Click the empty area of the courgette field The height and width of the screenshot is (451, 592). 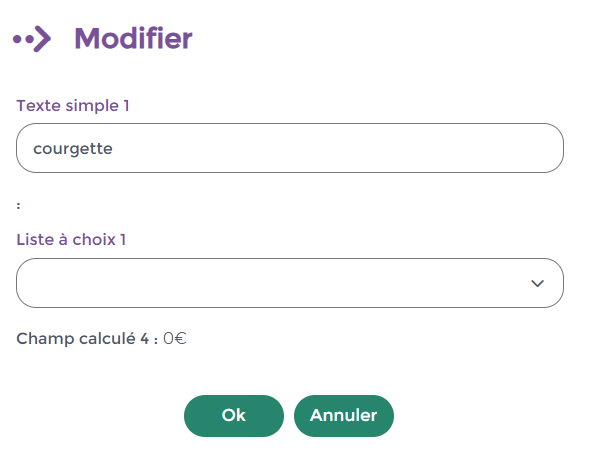336,148
